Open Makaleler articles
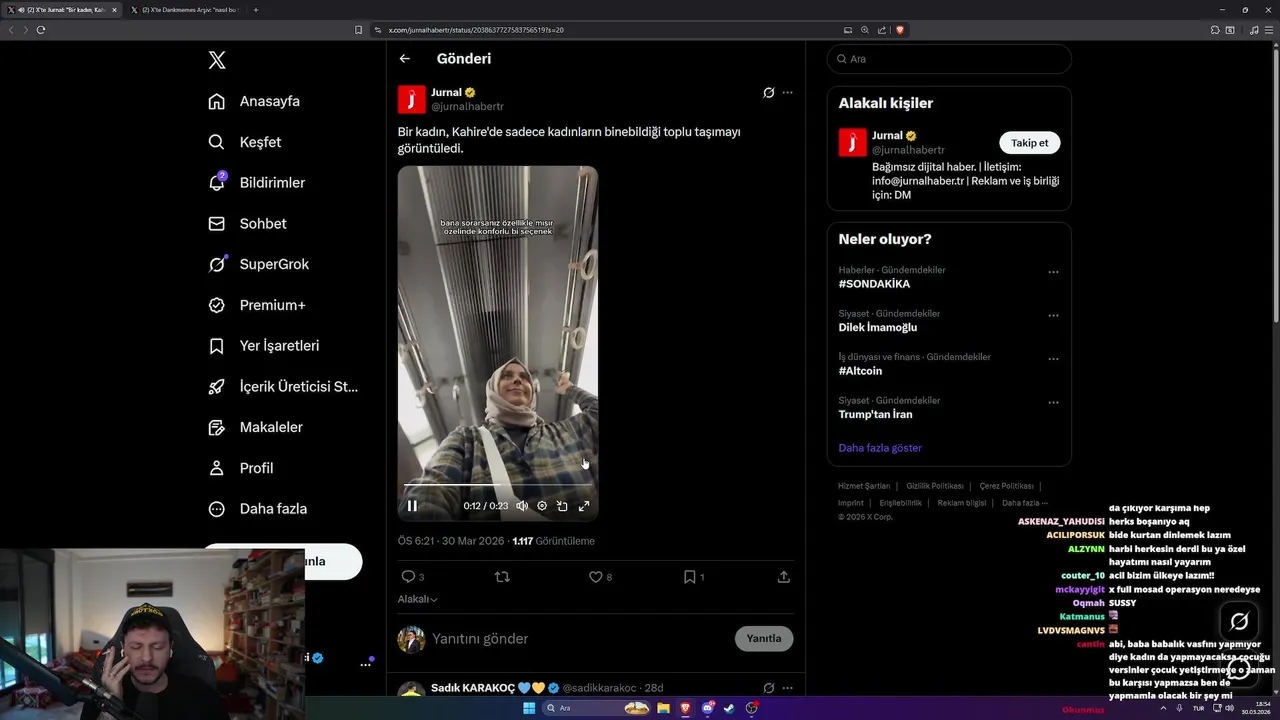This screenshot has height=720, width=1280. click(x=255, y=427)
